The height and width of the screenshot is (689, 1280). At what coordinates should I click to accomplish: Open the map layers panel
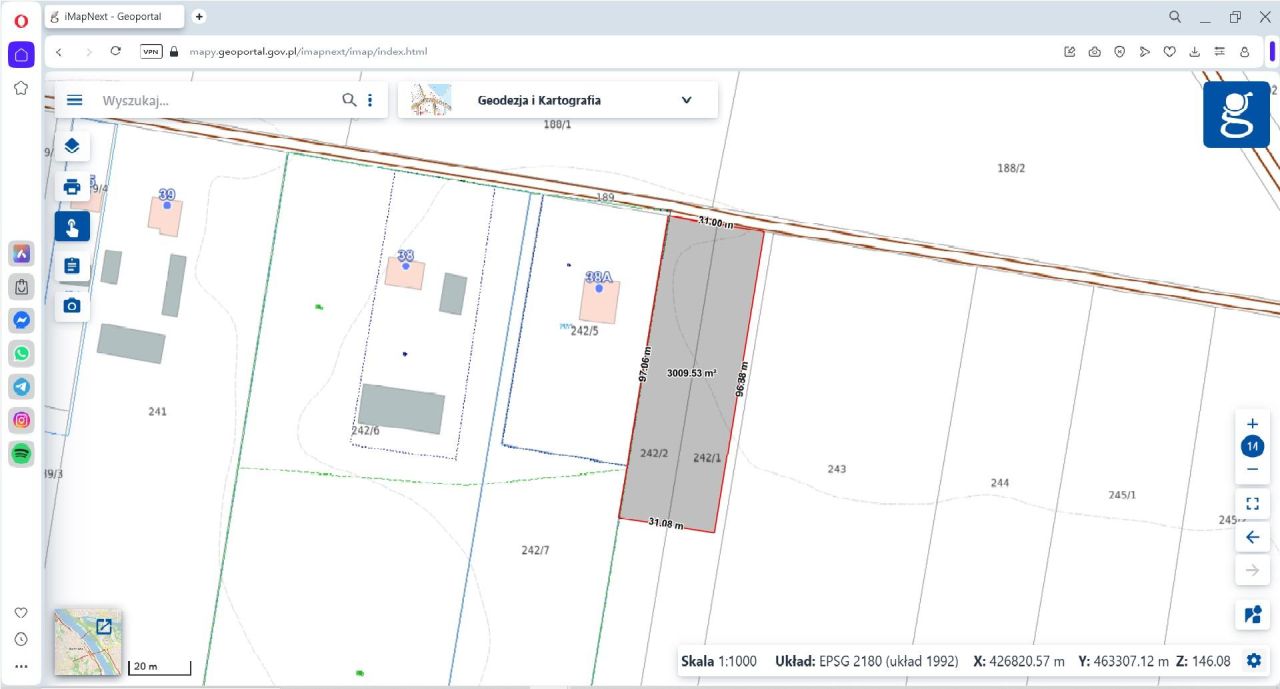pyautogui.click(x=72, y=146)
